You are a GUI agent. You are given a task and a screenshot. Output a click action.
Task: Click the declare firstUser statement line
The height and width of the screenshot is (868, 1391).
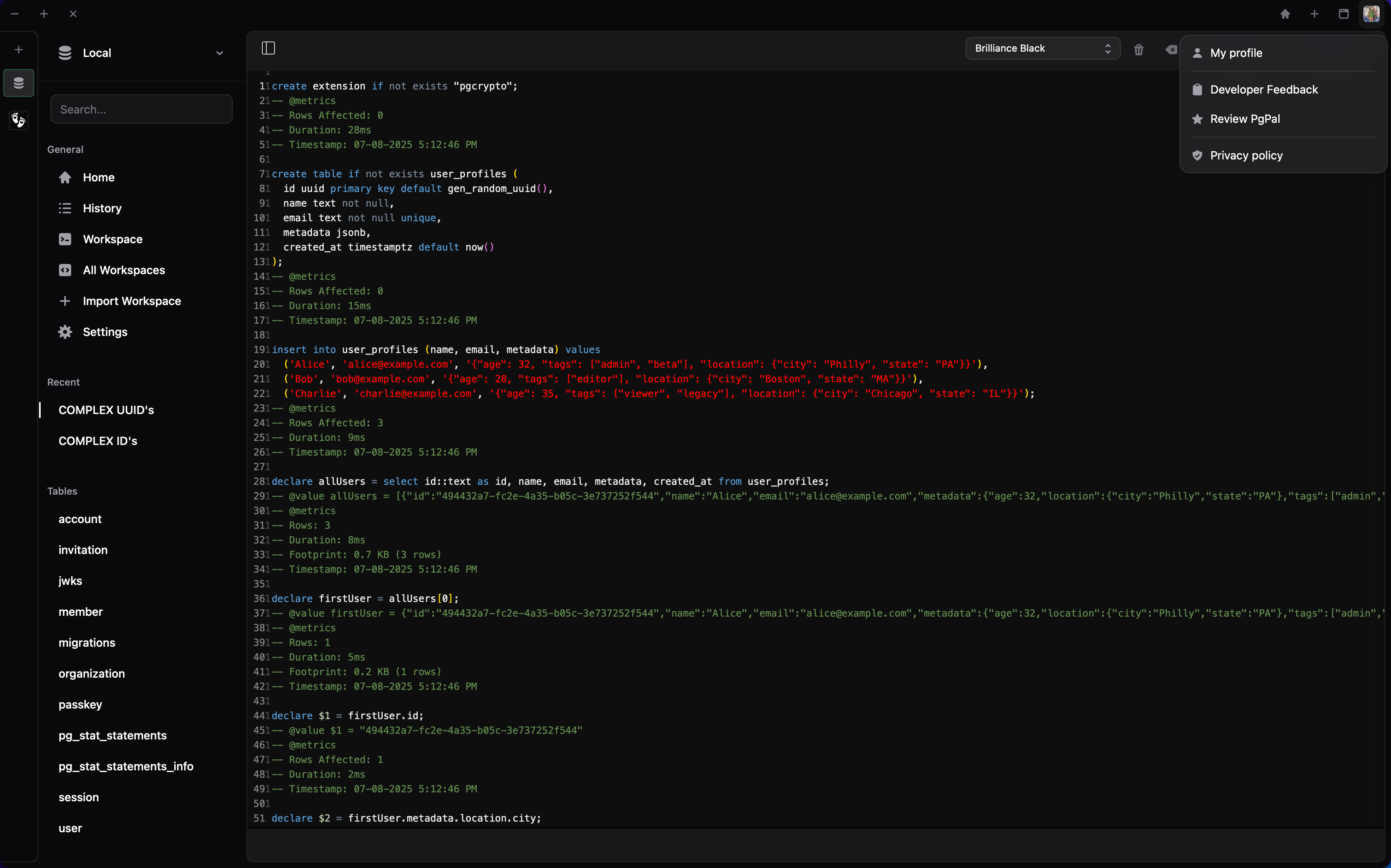[x=365, y=599]
